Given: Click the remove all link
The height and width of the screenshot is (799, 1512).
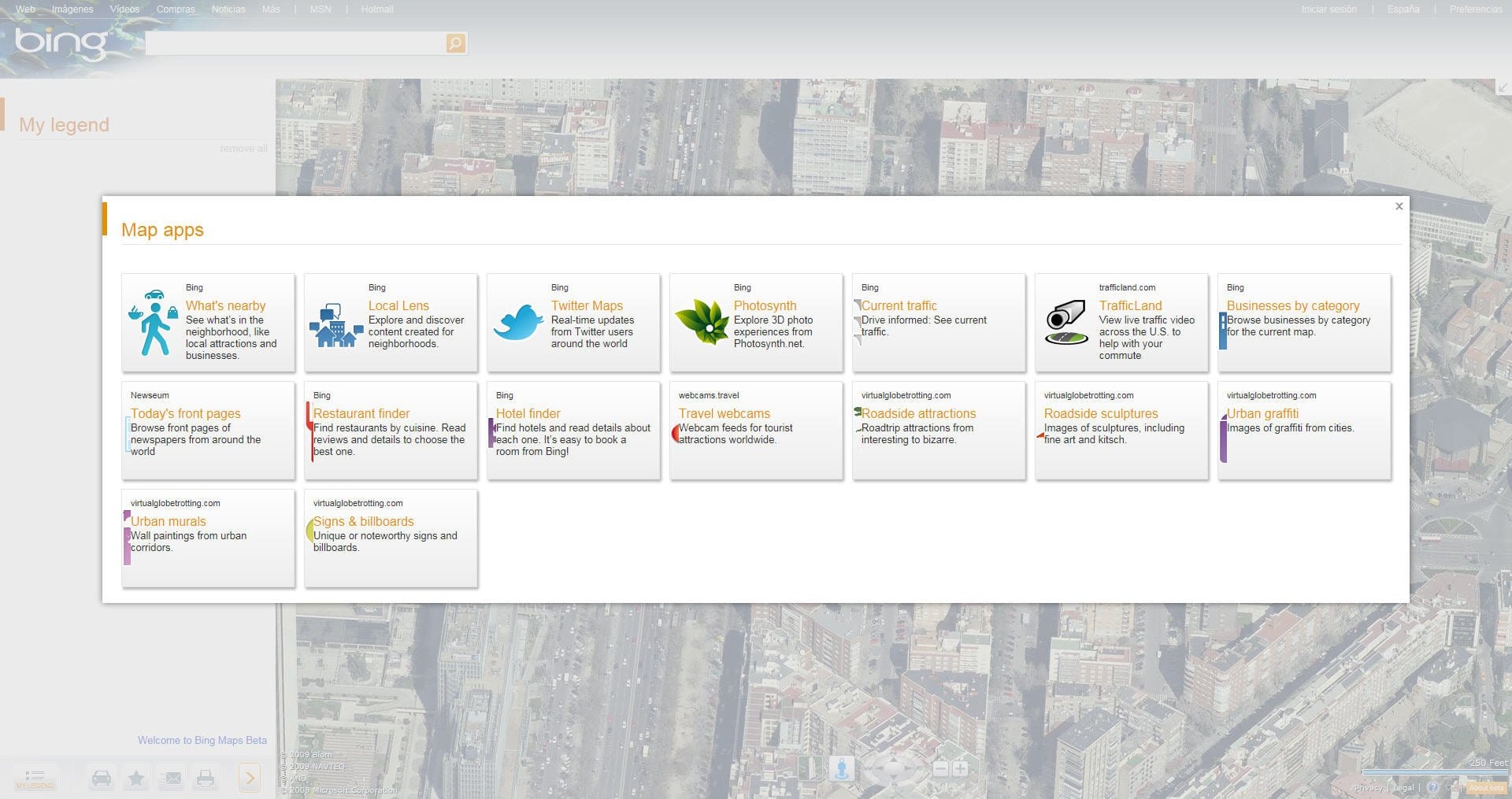Looking at the screenshot, I should [x=244, y=148].
